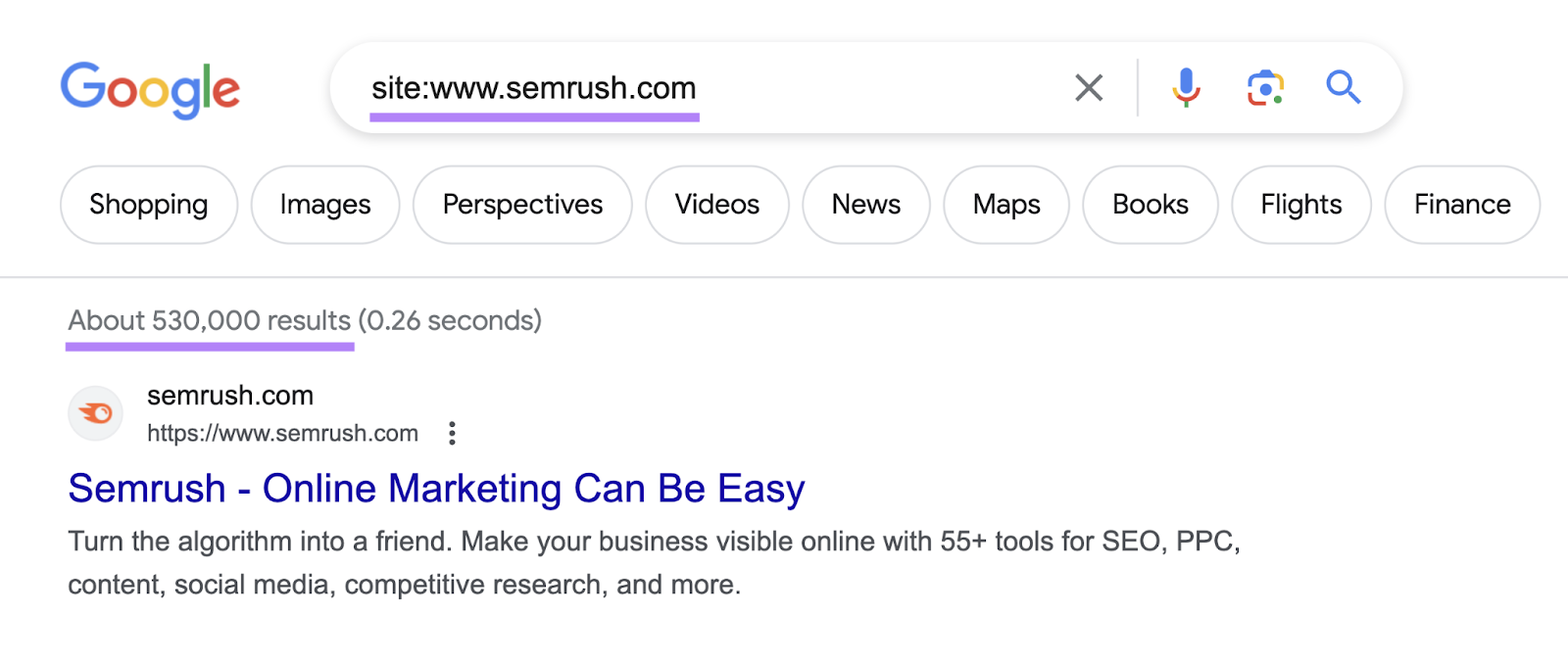
Task: Open the Shopping results
Action: pyautogui.click(x=148, y=205)
